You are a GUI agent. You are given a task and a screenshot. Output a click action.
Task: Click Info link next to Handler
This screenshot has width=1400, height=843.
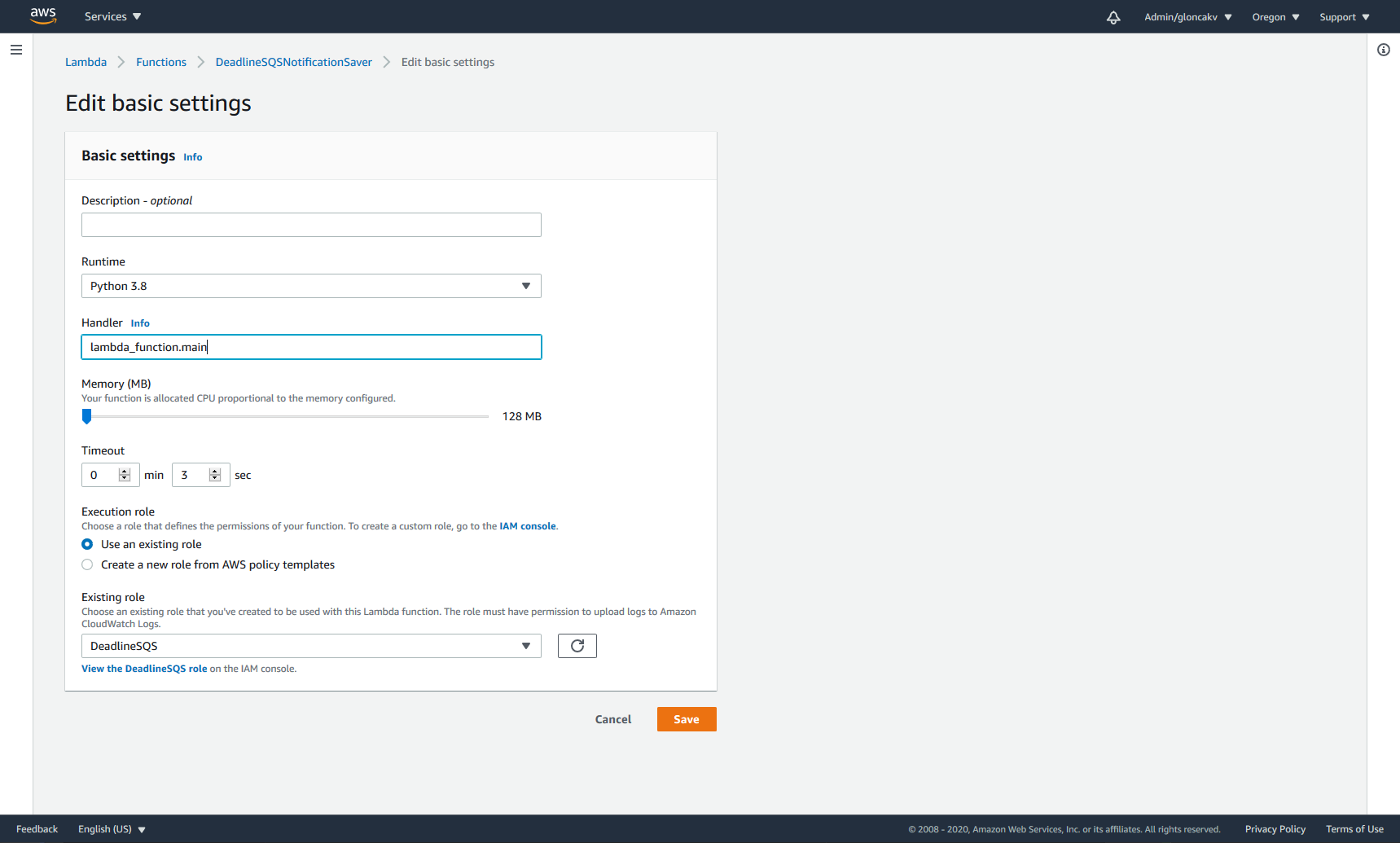(x=140, y=323)
